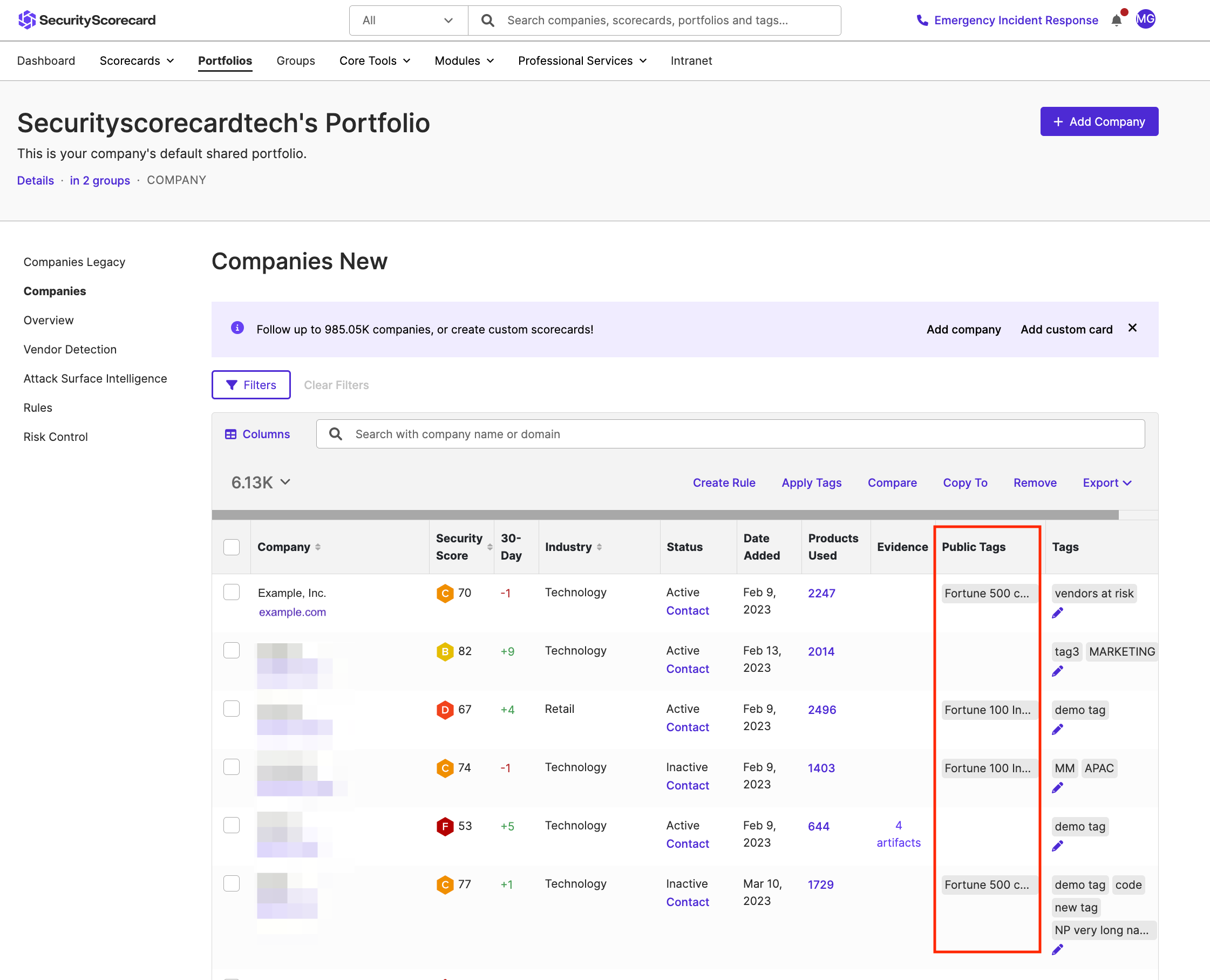Sort by Security Score column arrows

point(490,547)
